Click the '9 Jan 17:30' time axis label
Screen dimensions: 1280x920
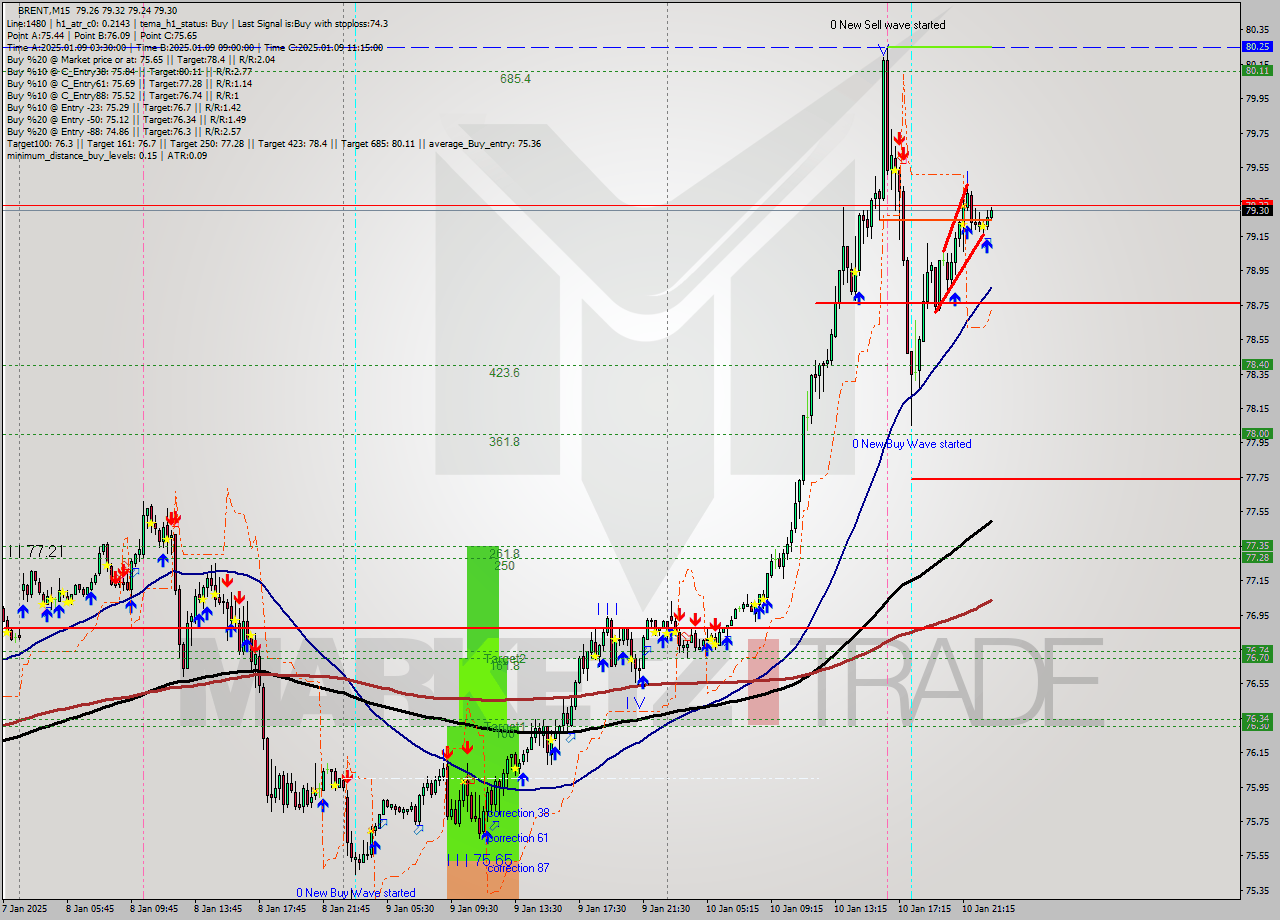click(x=603, y=909)
